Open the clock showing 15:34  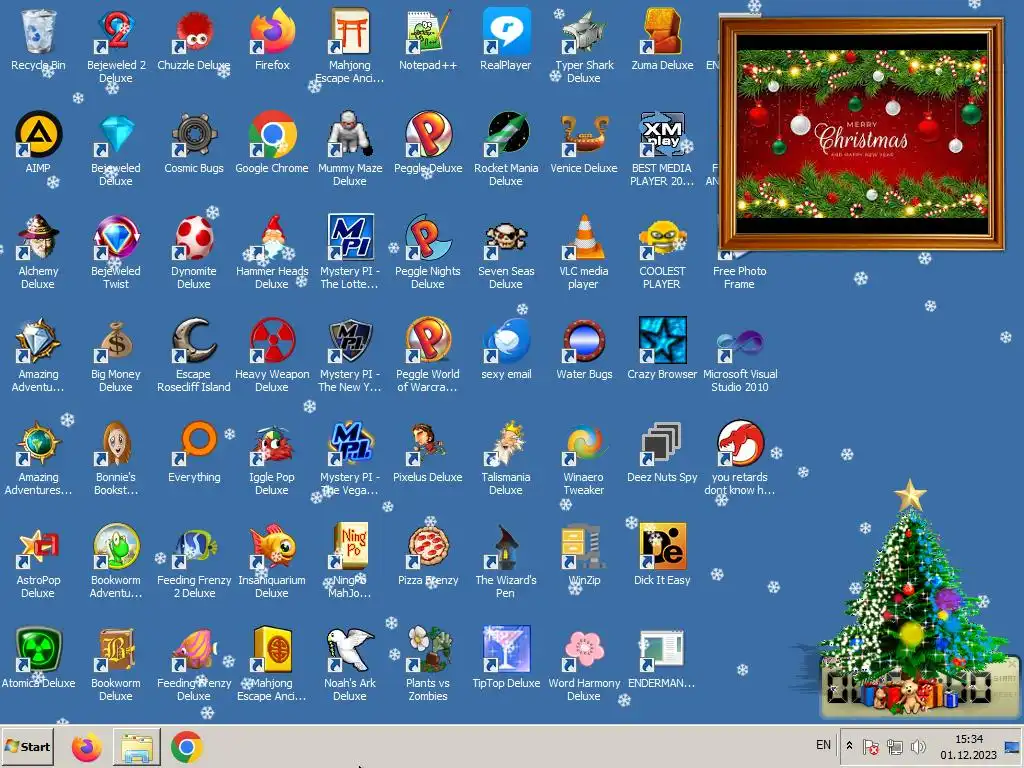tap(968, 746)
